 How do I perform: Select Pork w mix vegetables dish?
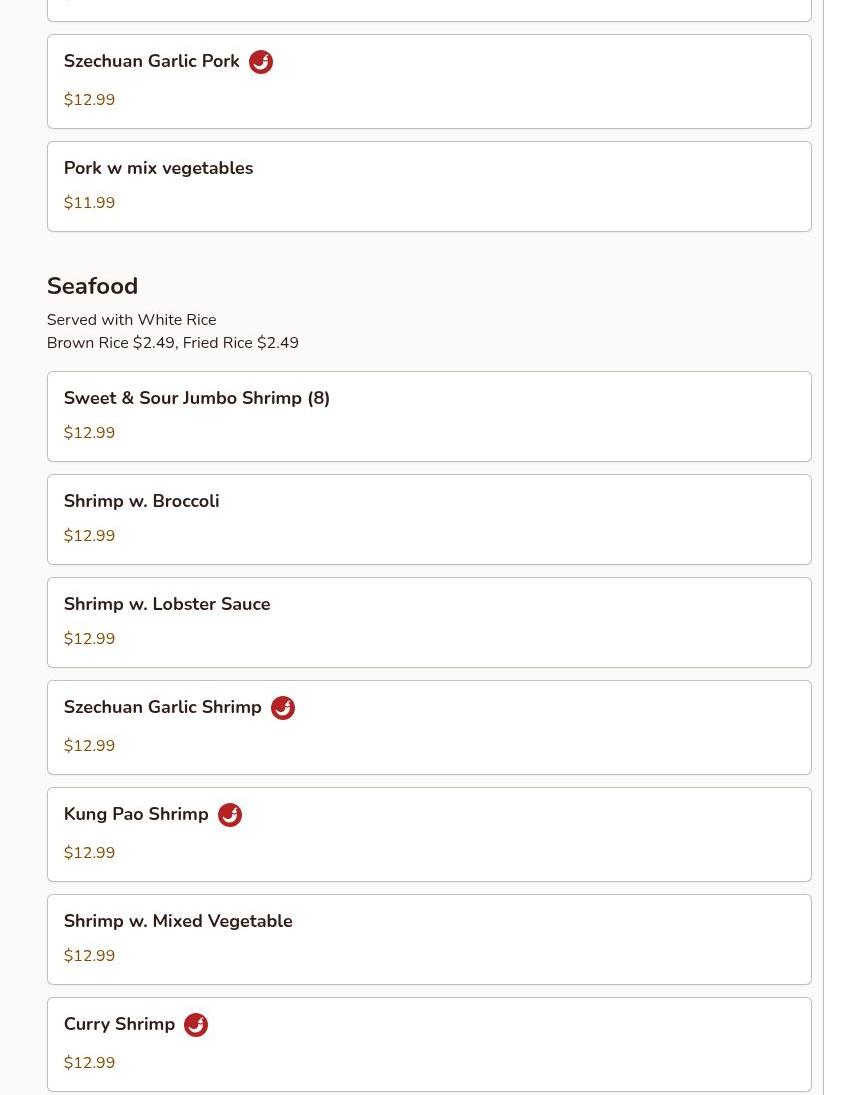[x=158, y=168]
